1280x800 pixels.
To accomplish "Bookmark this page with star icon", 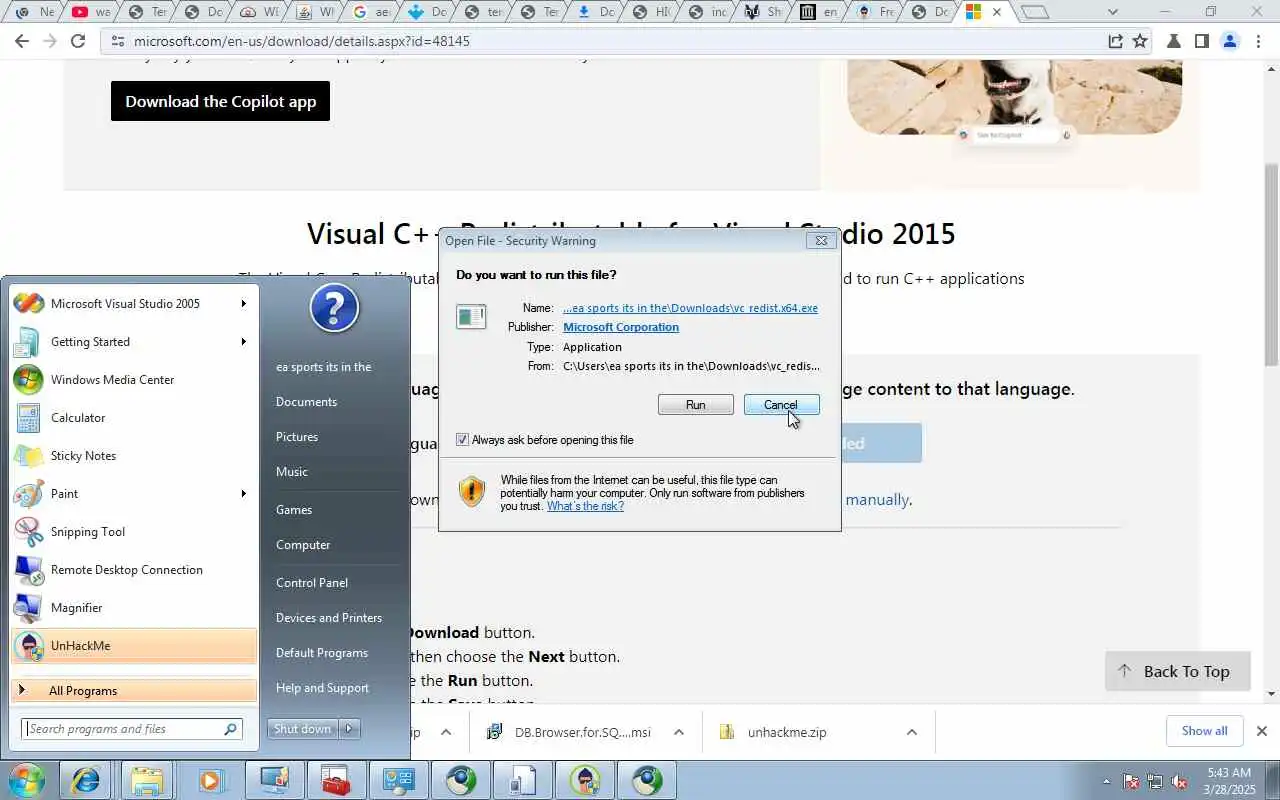I will coord(1139,41).
